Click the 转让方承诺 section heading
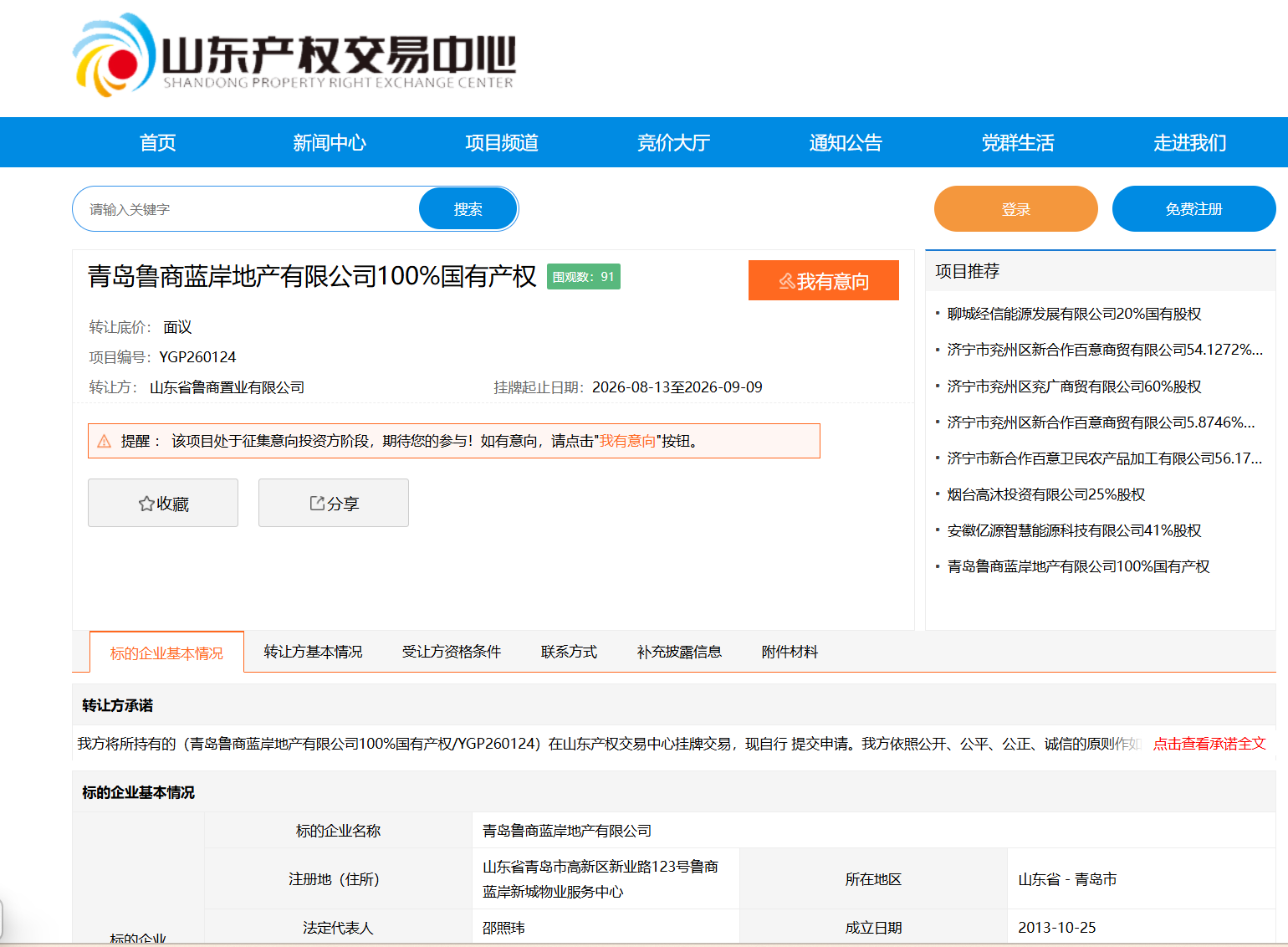Image resolution: width=1288 pixels, height=947 pixels. [117, 705]
